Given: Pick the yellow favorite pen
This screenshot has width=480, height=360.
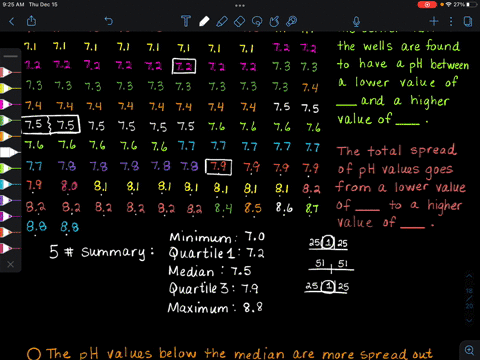Looking at the screenshot, I should point(10,88).
